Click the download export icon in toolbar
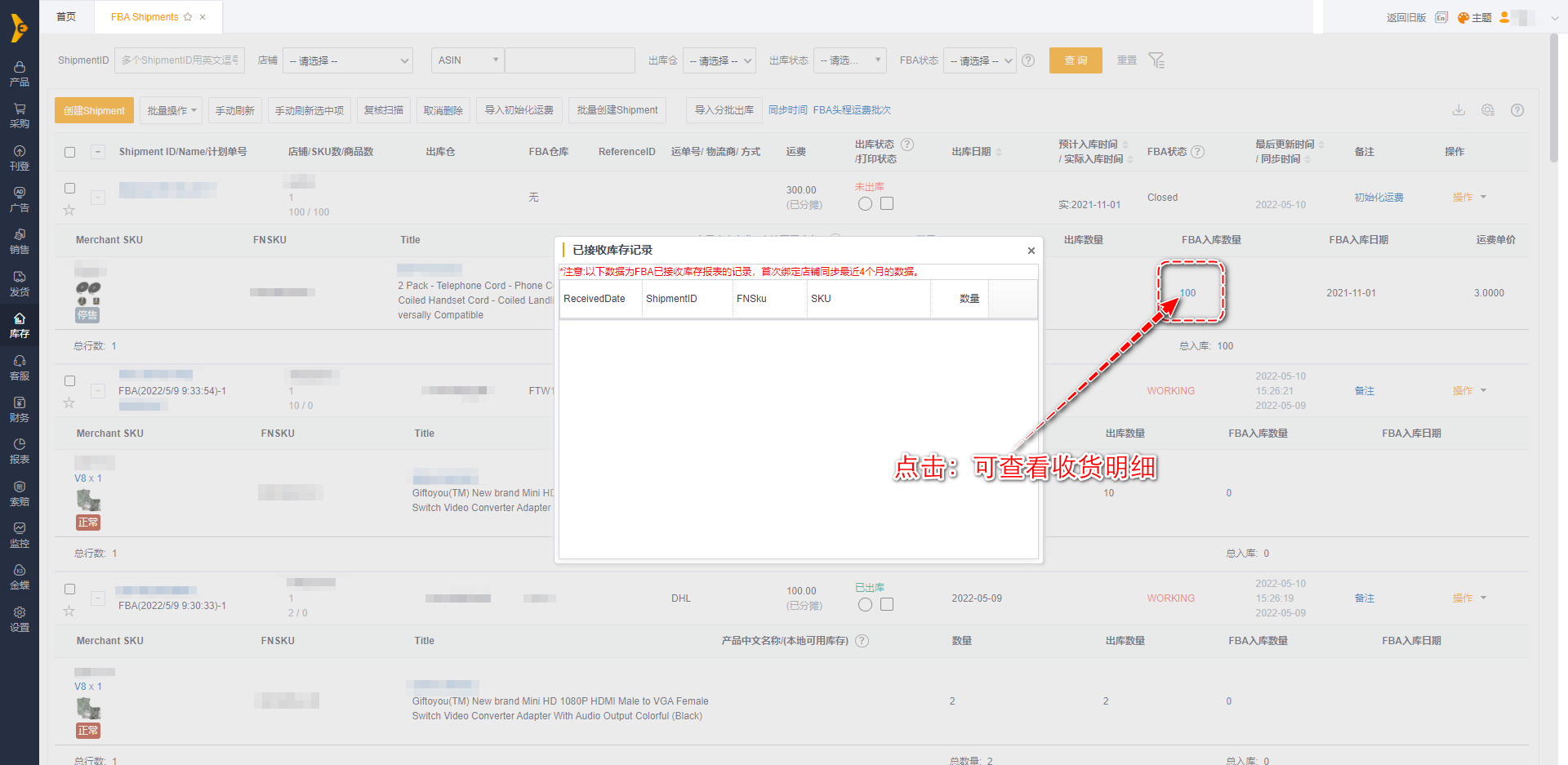1568x765 pixels. pyautogui.click(x=1459, y=110)
